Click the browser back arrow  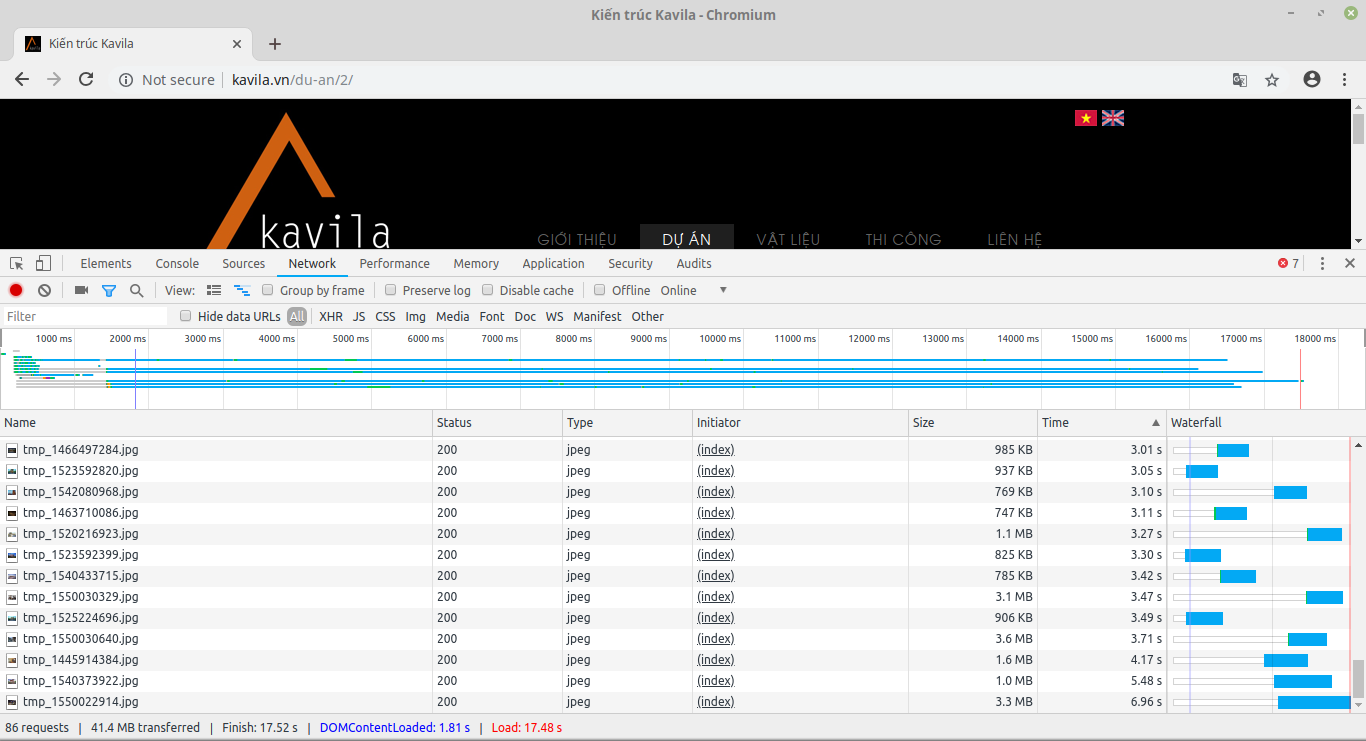click(22, 80)
